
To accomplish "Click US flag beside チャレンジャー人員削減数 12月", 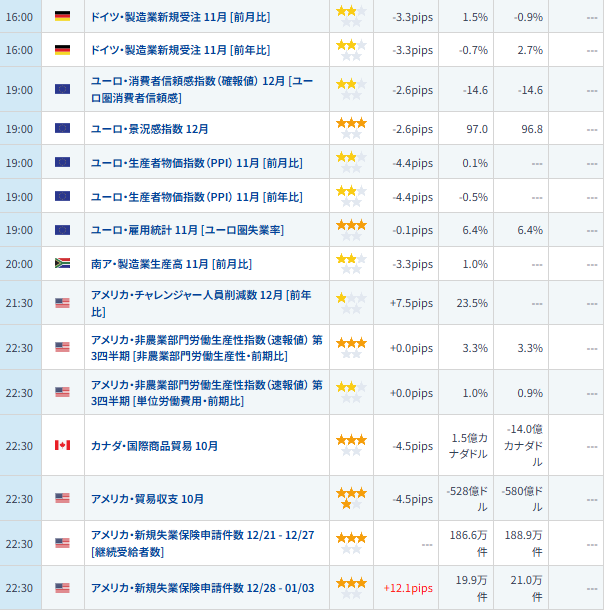I will pyautogui.click(x=62, y=303).
